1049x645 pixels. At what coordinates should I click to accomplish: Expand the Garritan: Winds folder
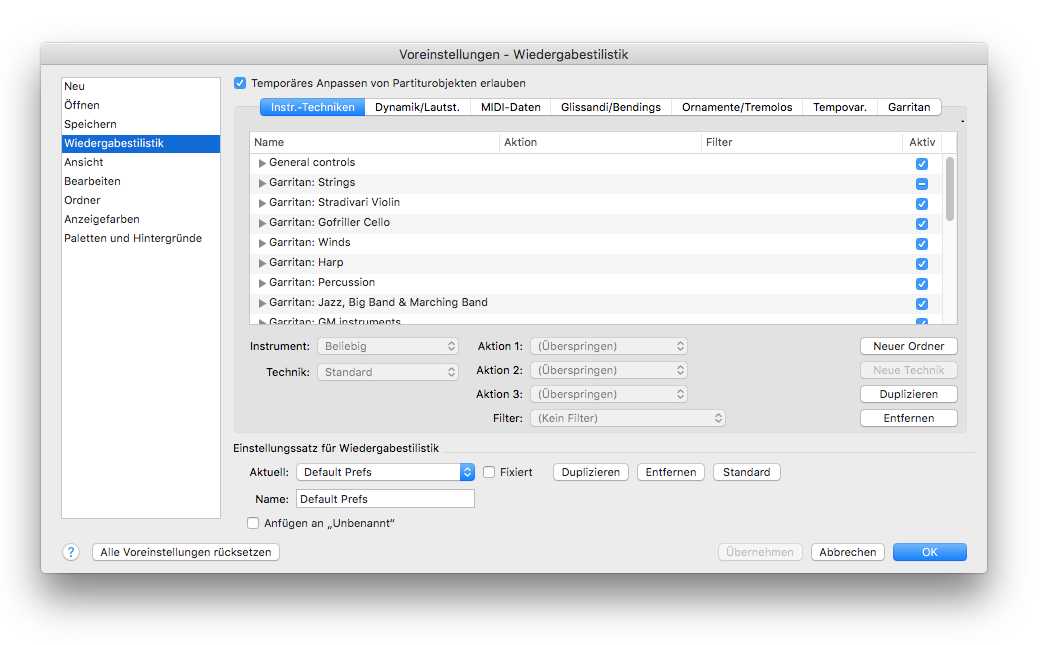(x=262, y=244)
